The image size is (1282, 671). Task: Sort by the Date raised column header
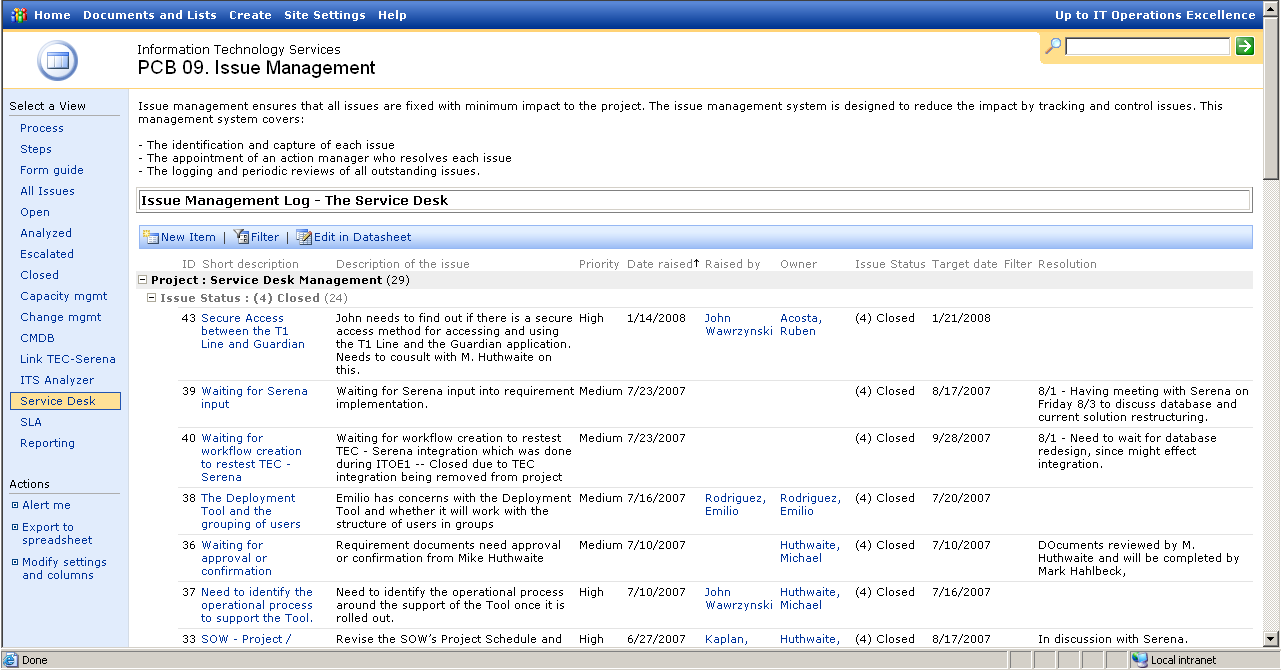click(x=660, y=264)
